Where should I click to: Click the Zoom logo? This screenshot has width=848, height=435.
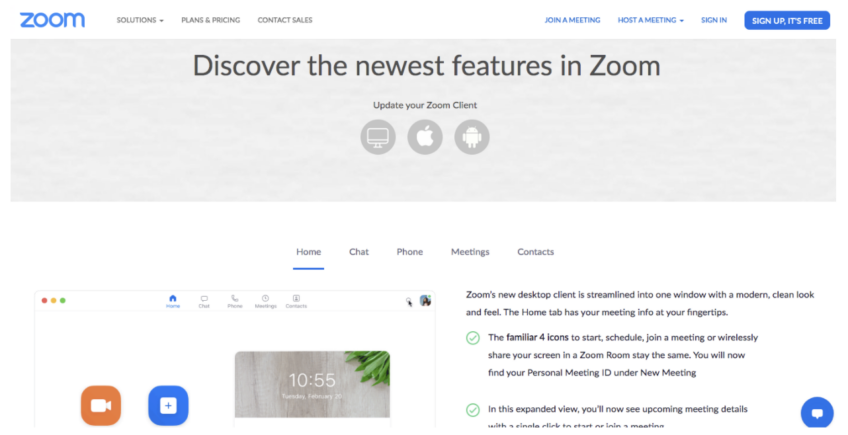coord(52,20)
